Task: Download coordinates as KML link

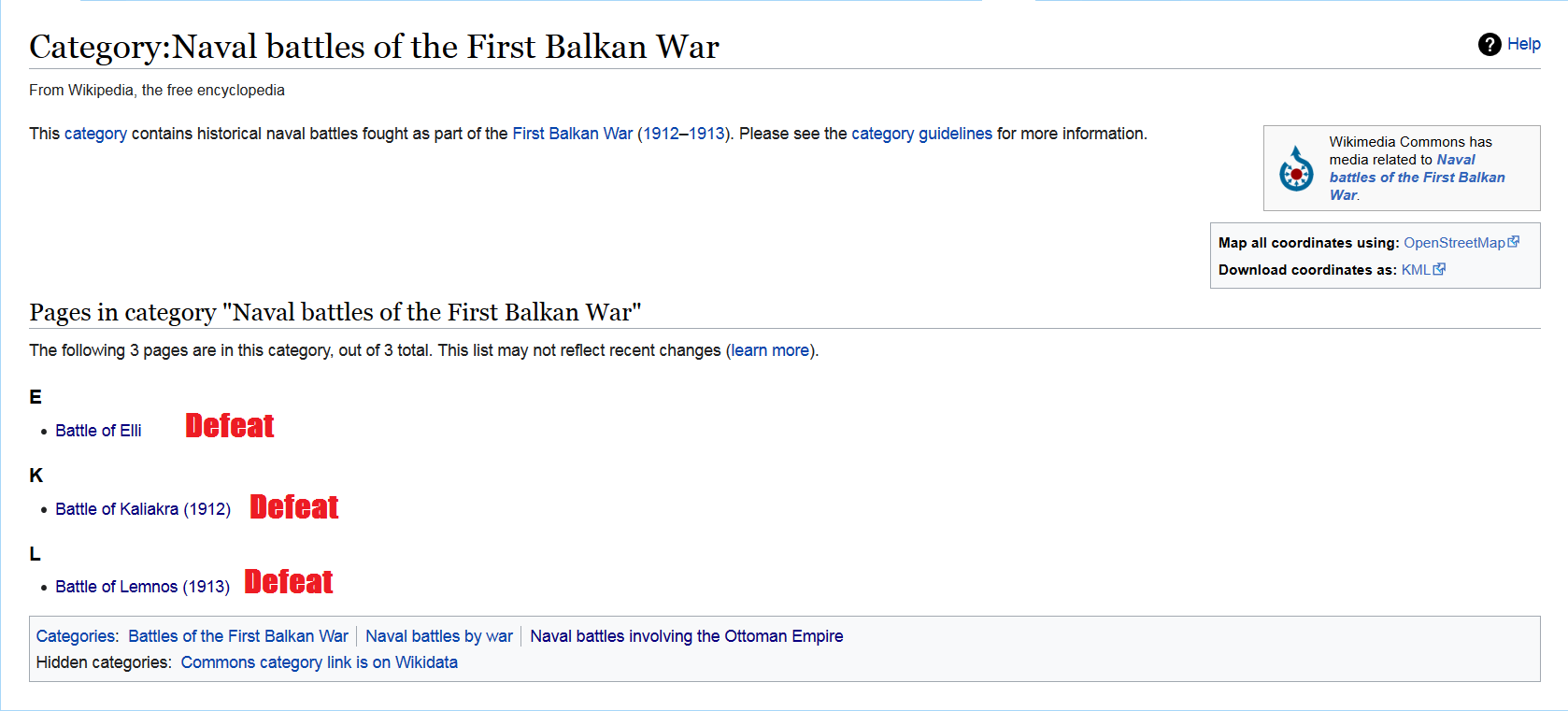Action: pyautogui.click(x=1415, y=270)
